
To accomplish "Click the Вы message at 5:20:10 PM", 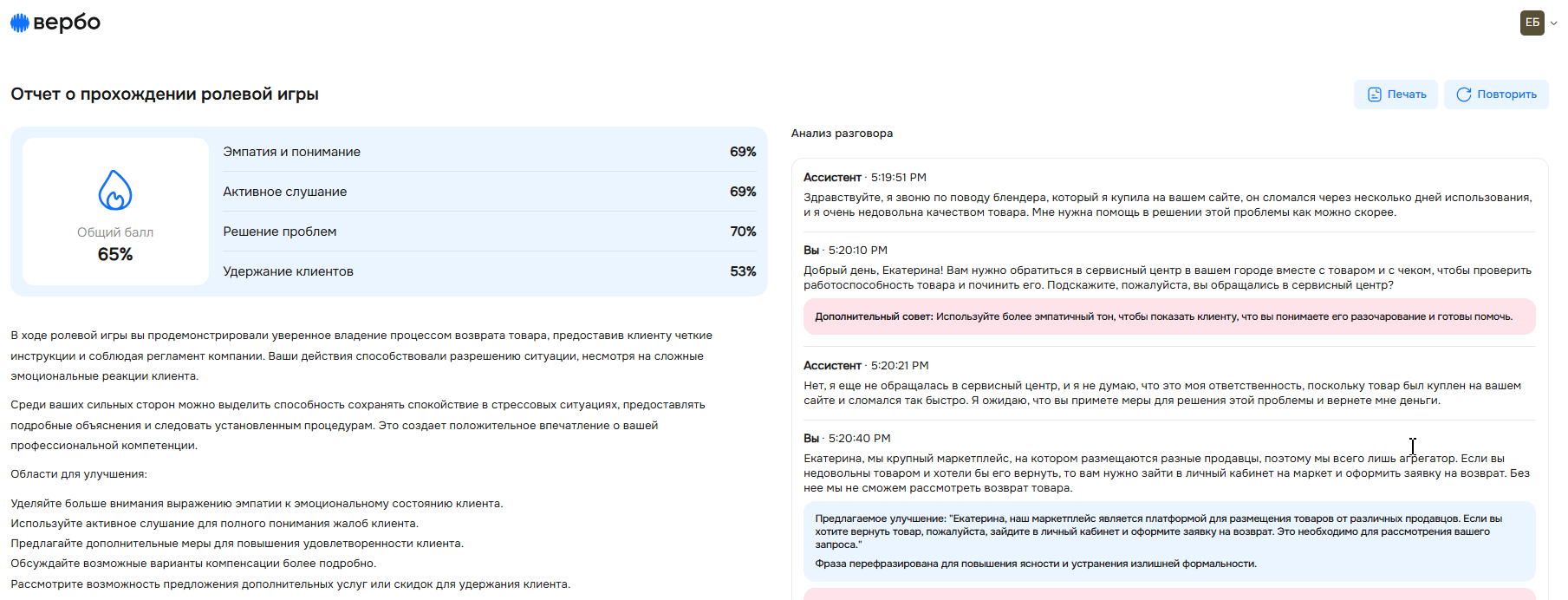I will click(1167, 277).
